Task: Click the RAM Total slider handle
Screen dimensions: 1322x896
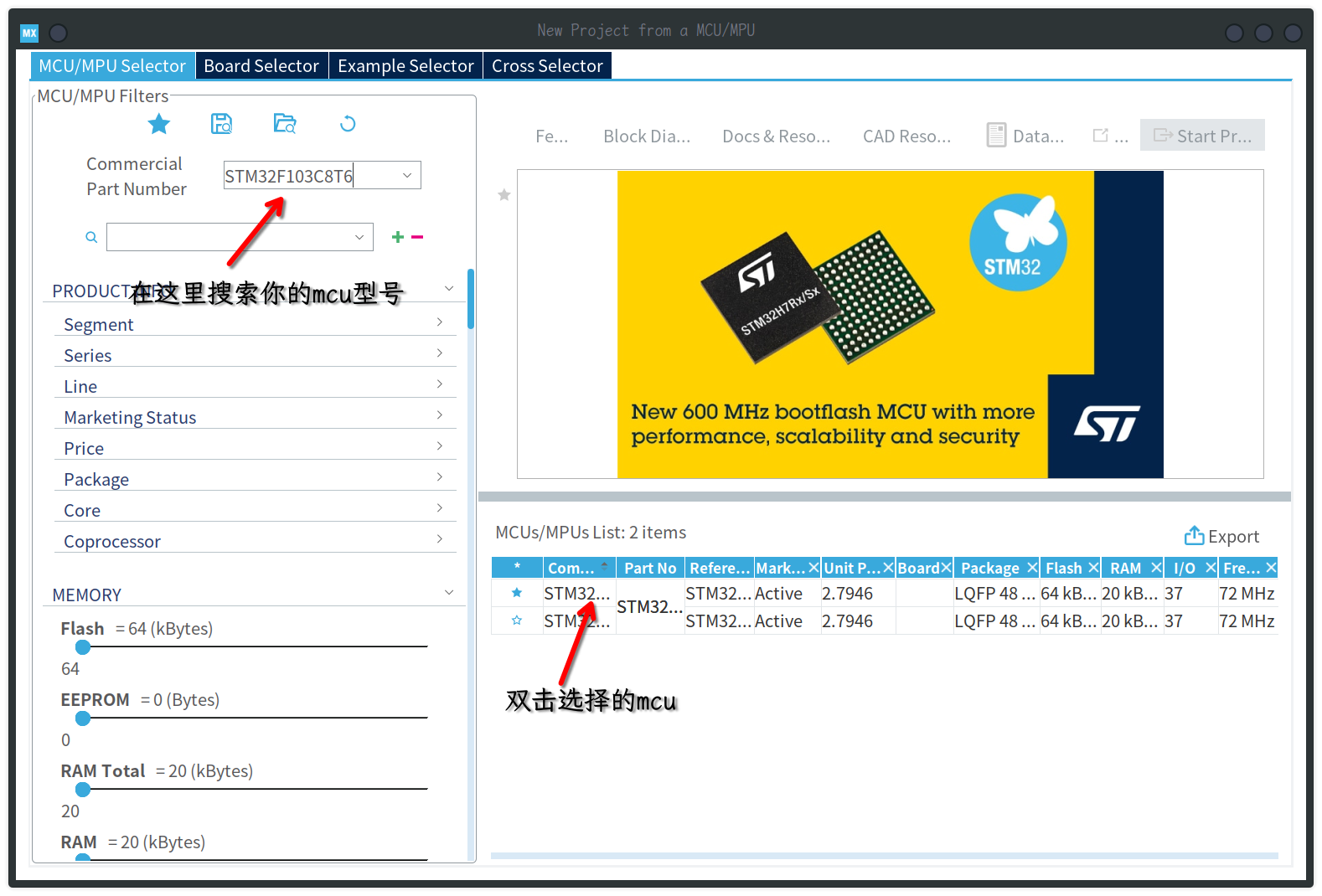Action: [x=83, y=790]
